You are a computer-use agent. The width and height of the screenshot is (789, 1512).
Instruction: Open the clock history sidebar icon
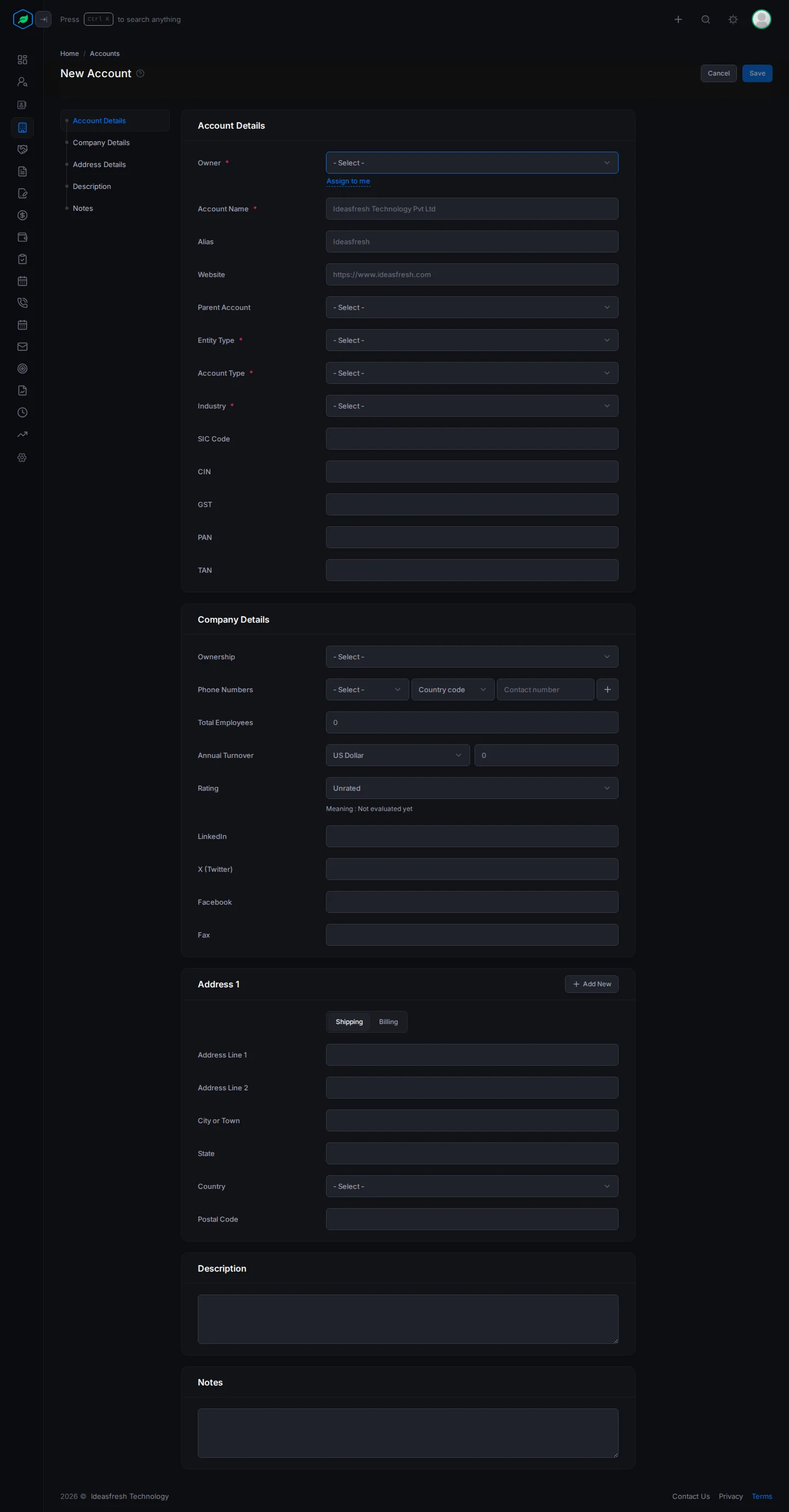pyautogui.click(x=22, y=412)
